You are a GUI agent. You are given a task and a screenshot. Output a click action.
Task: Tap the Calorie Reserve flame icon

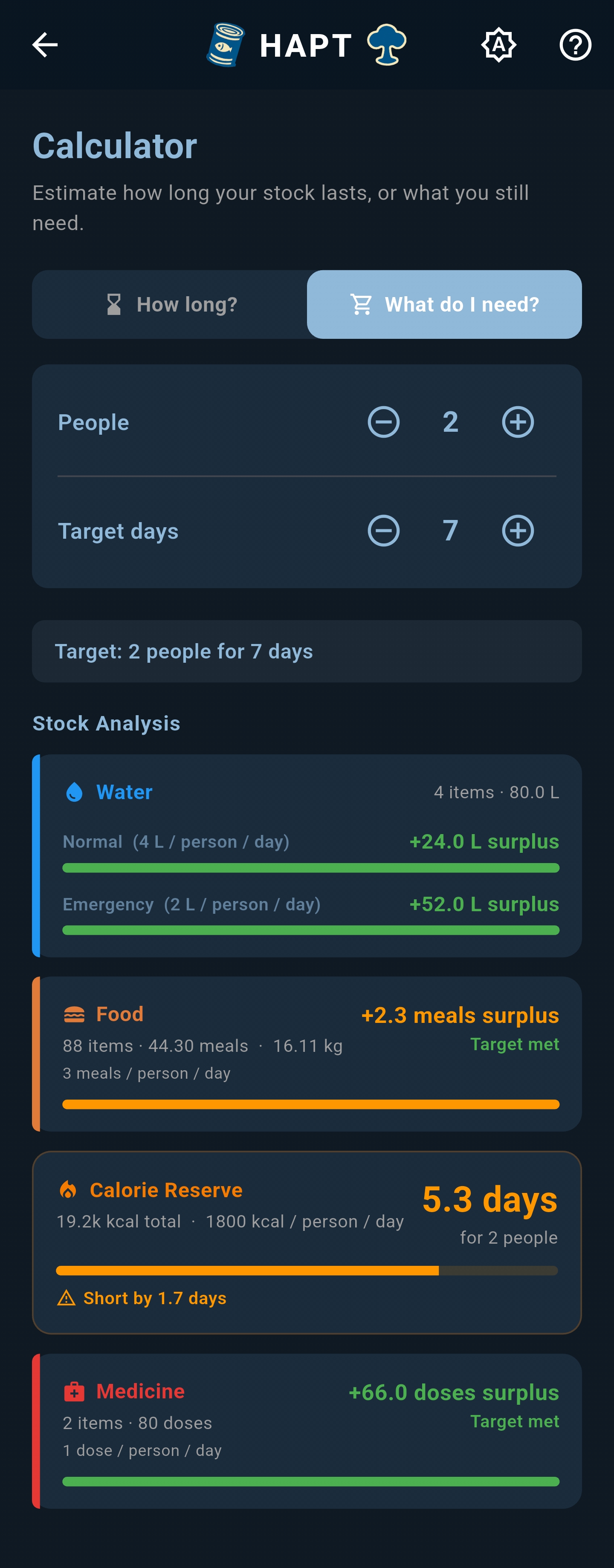(68, 1190)
